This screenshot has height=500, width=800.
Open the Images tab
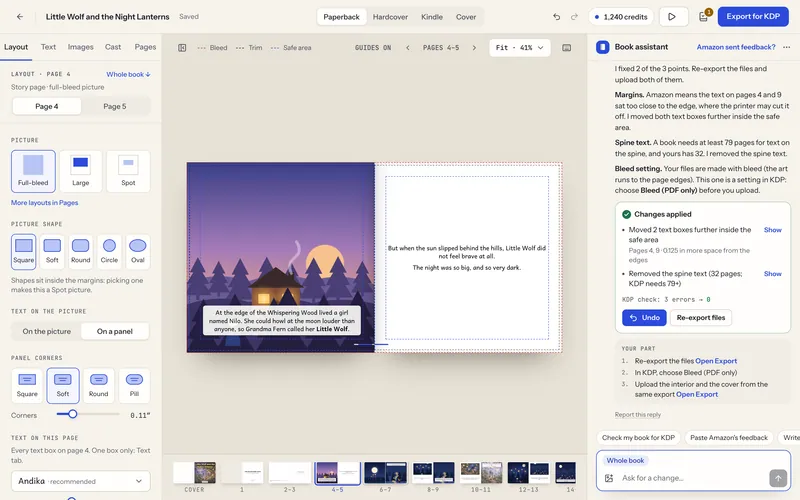click(x=81, y=47)
